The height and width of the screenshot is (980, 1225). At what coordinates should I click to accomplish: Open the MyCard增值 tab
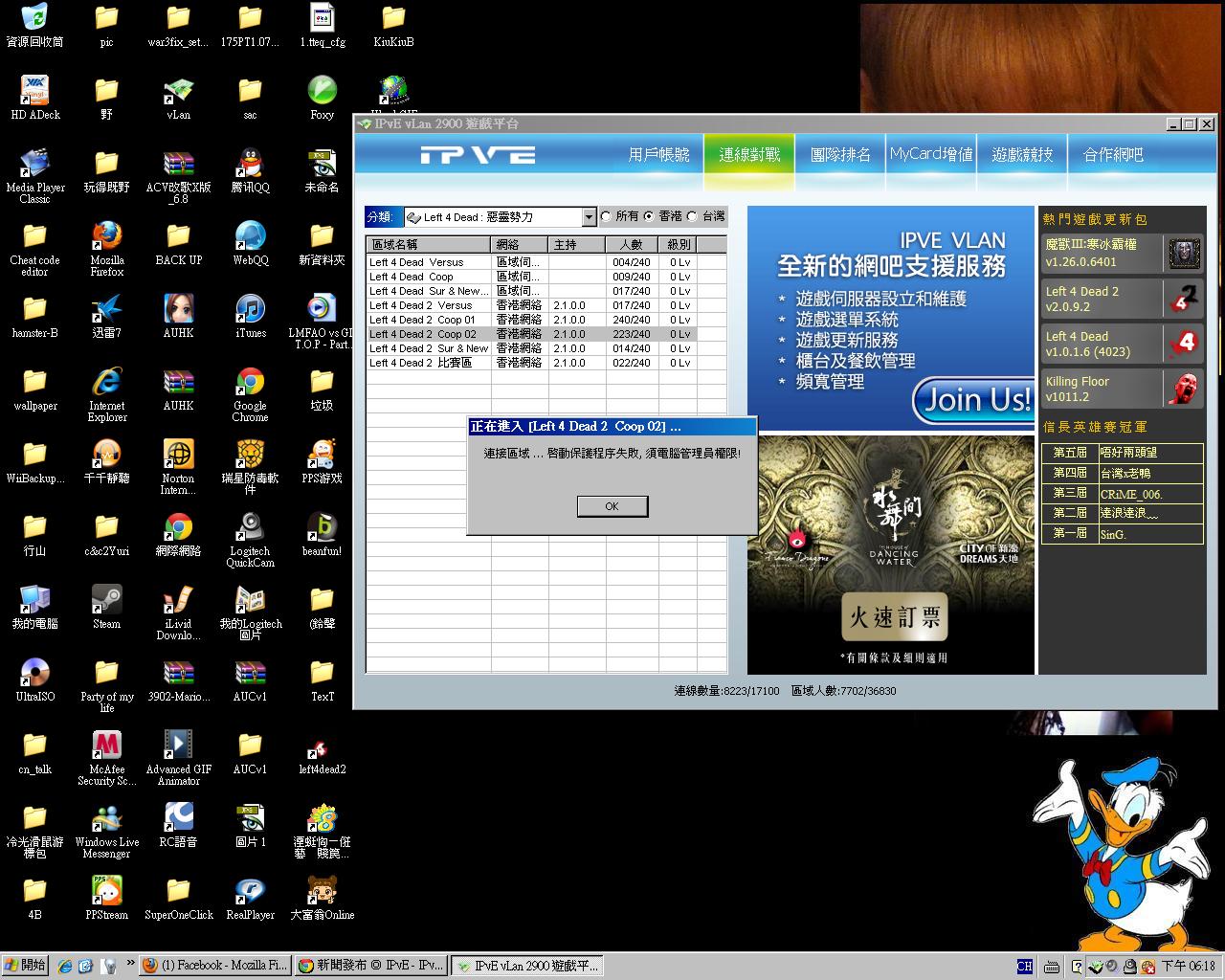click(930, 155)
